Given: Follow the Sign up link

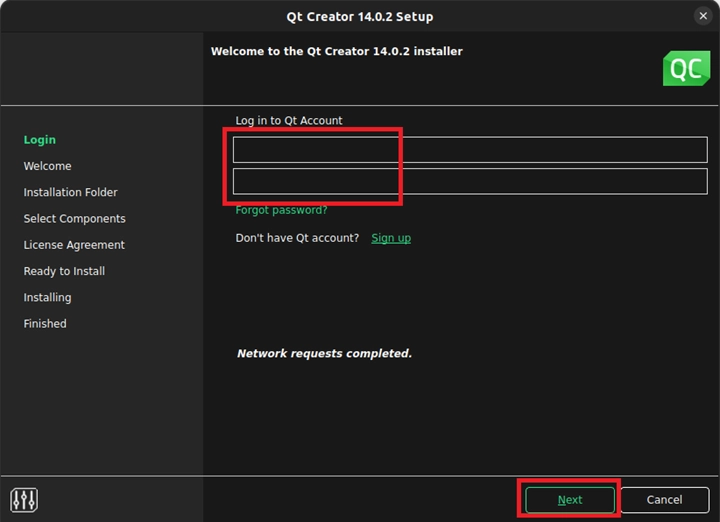Looking at the screenshot, I should pyautogui.click(x=391, y=238).
